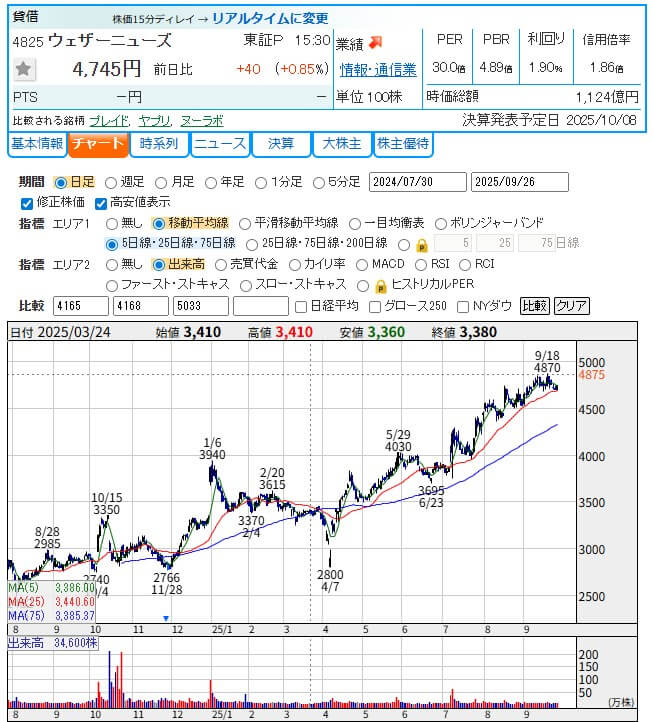Click the lock icon in the moving average row
This screenshot has height=722, width=653.
[x=422, y=244]
